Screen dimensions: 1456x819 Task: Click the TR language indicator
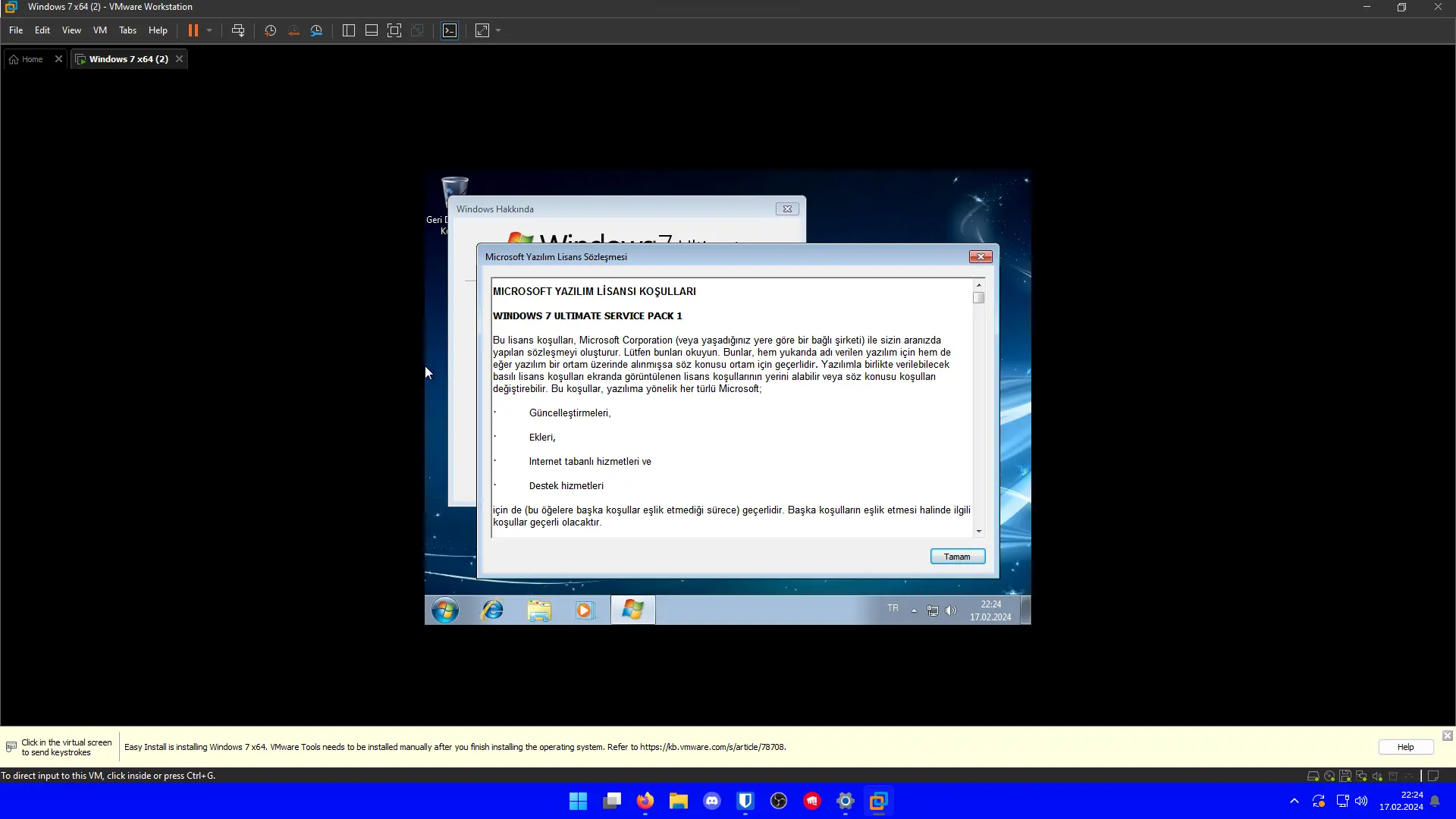pos(893,609)
